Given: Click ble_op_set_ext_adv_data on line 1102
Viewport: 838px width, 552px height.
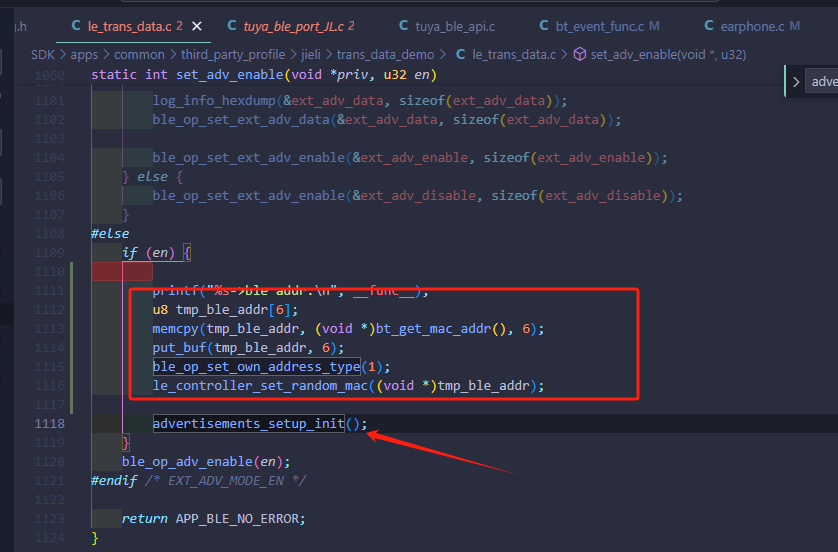Looking at the screenshot, I should (241, 120).
